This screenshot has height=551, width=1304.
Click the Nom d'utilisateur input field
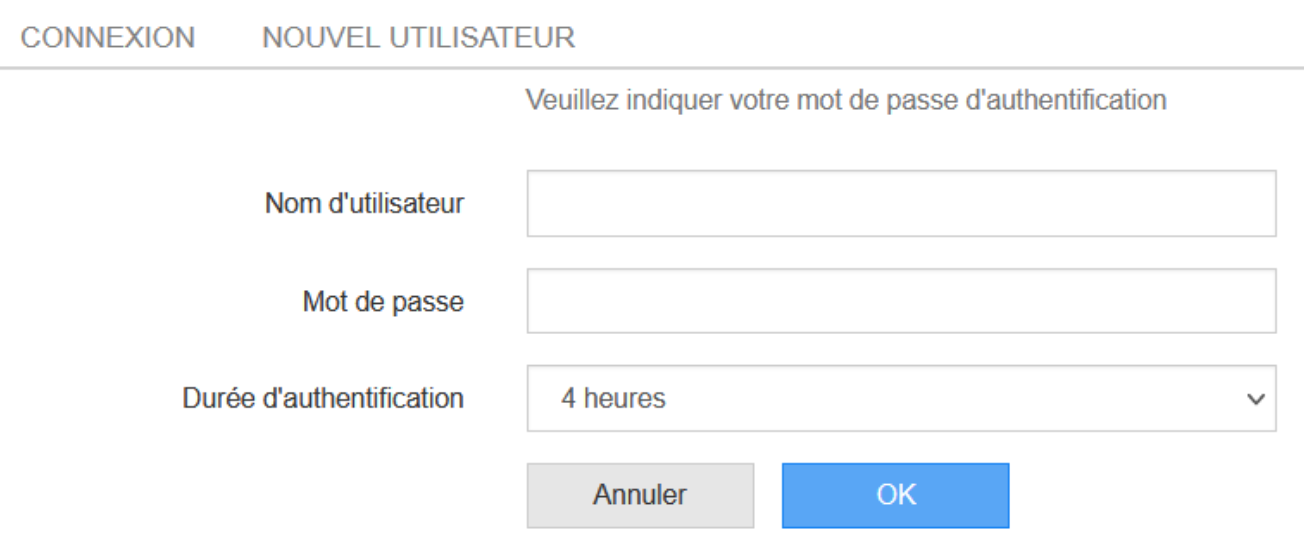901,203
